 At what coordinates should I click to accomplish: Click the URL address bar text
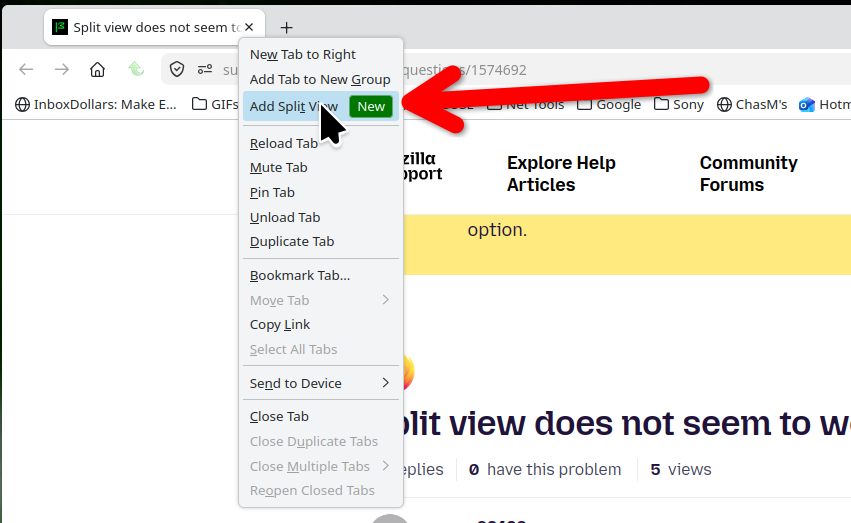[464, 70]
